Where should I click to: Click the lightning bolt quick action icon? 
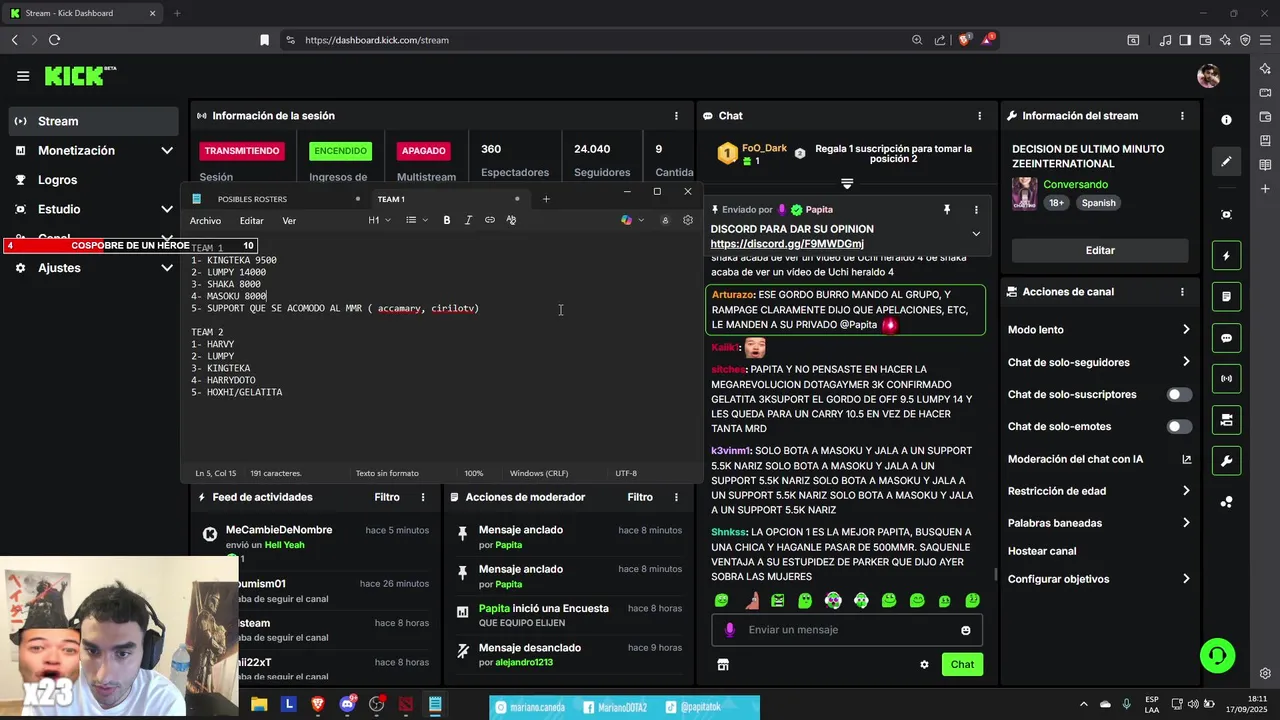coord(1226,256)
